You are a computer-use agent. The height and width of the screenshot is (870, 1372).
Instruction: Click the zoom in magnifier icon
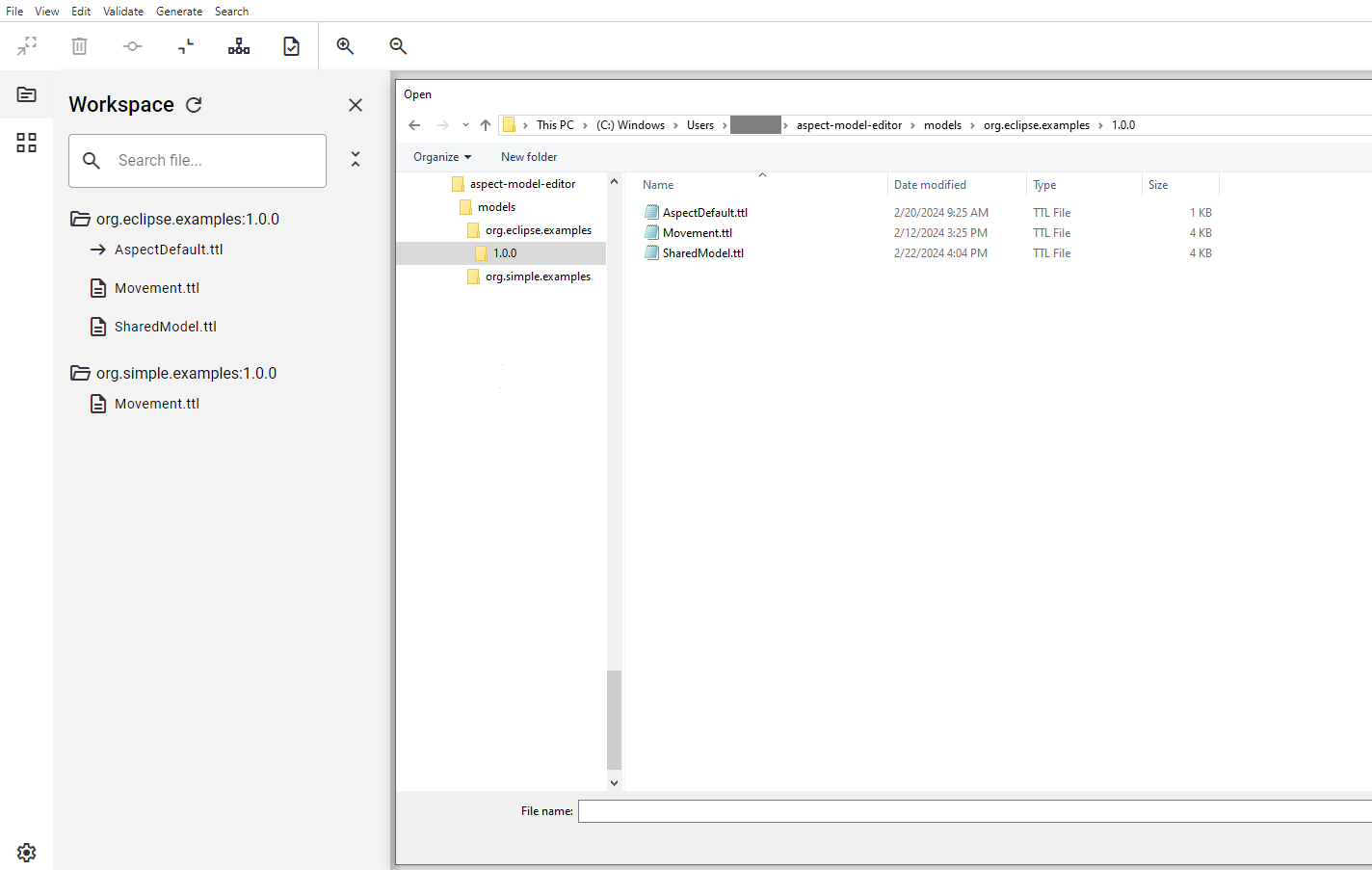tap(345, 46)
